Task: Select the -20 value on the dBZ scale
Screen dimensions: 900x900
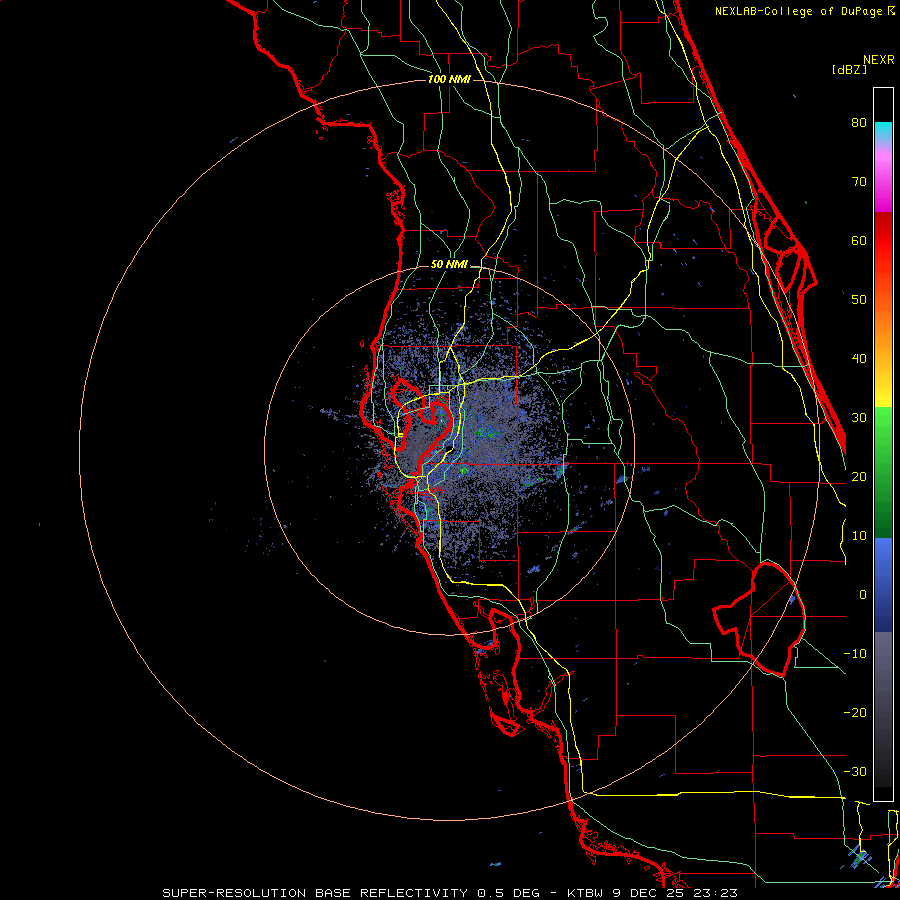Action: click(x=855, y=713)
